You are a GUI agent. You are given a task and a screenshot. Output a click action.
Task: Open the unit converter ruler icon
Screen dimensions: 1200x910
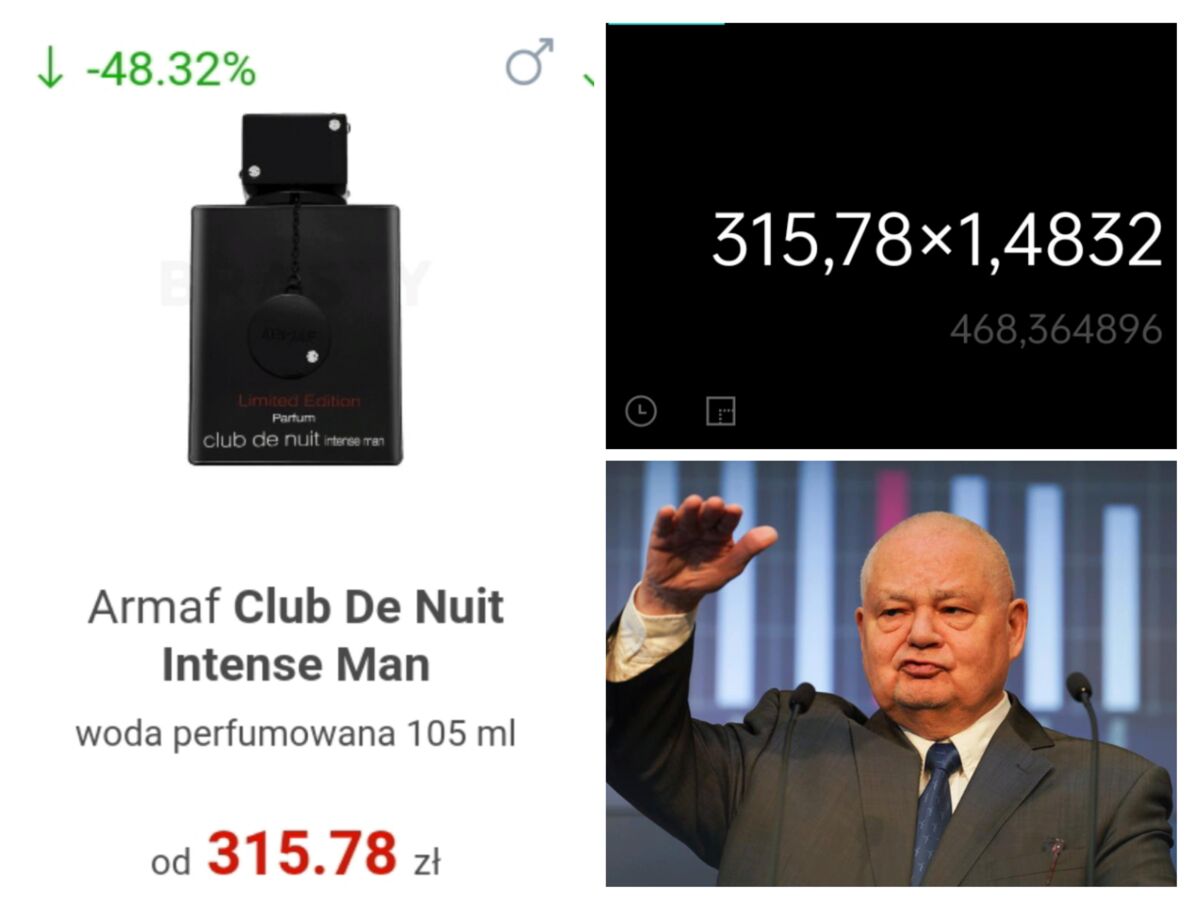(x=720, y=410)
